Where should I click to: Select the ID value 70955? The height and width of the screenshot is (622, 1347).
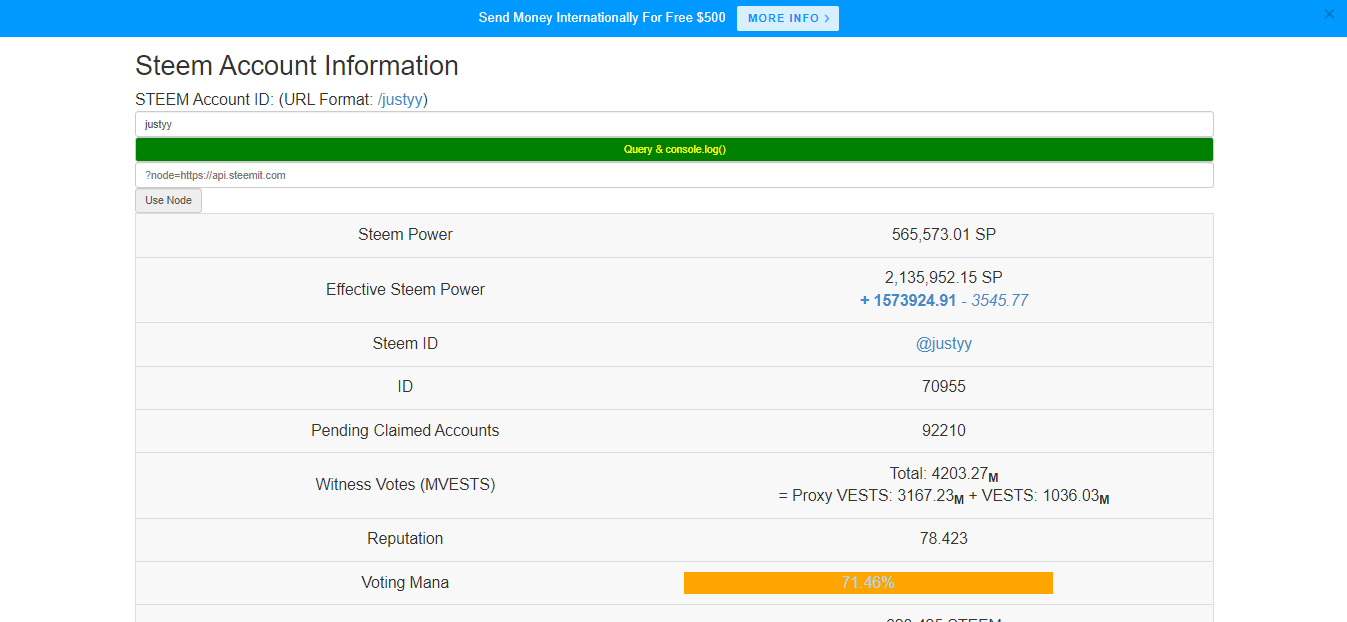coord(944,387)
